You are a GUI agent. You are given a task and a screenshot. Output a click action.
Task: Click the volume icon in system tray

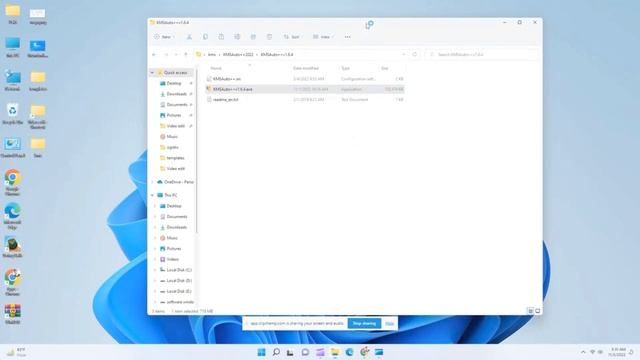pos(600,352)
